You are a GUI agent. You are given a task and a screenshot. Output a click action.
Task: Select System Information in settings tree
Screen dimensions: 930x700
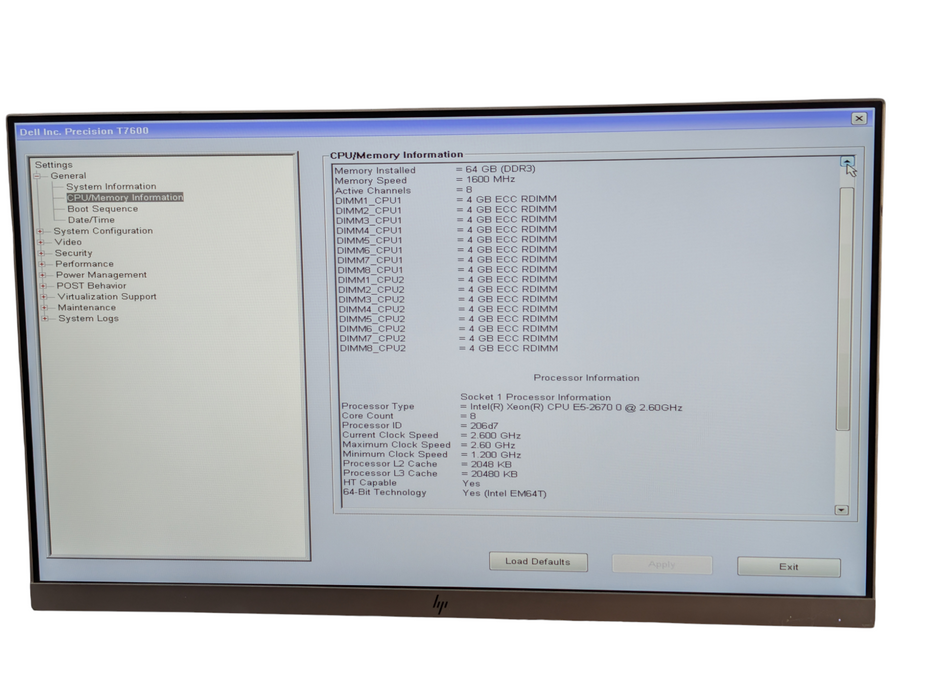111,186
